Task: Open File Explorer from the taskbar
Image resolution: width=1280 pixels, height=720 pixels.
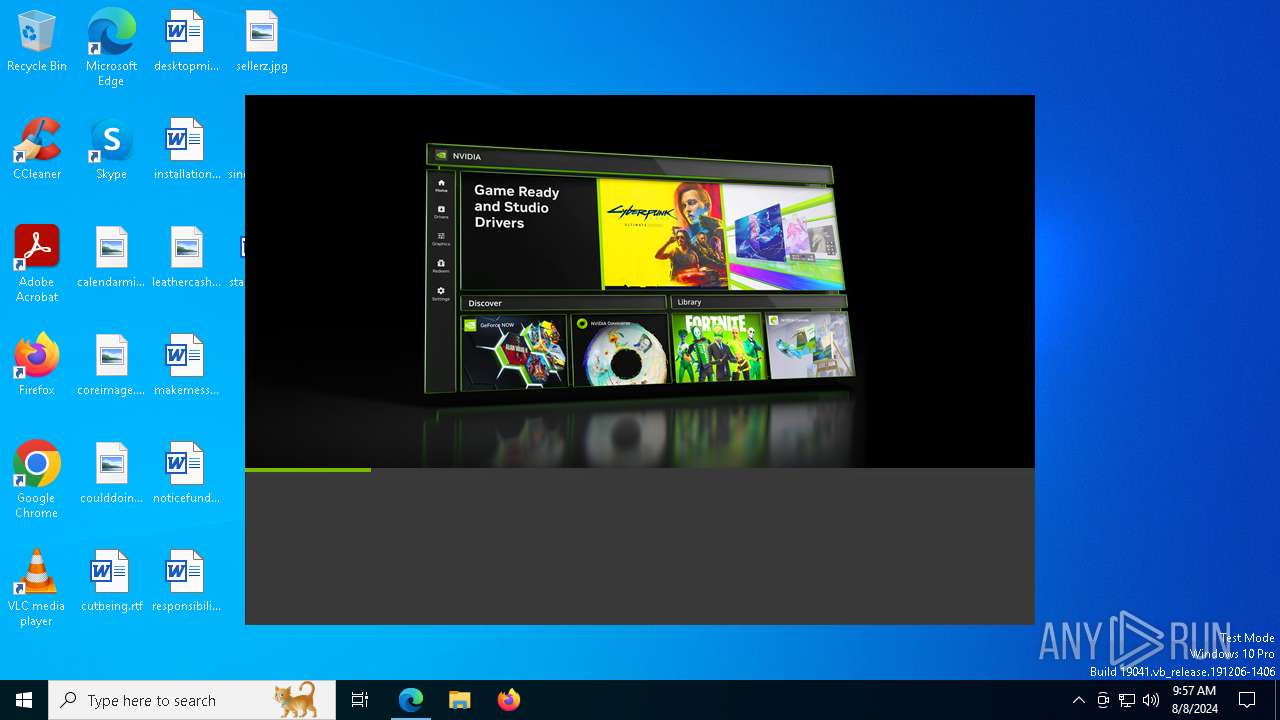Action: click(459, 700)
